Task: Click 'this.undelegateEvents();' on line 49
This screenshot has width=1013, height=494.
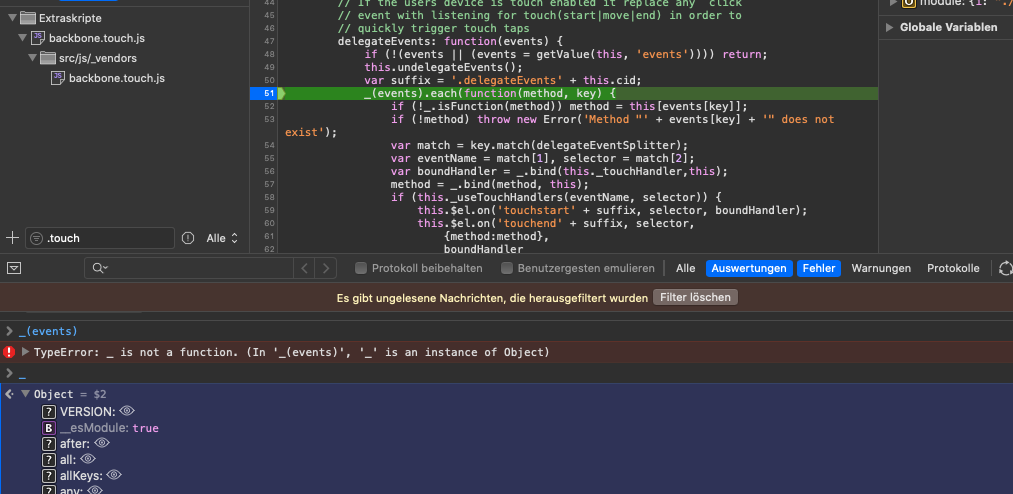Action: pos(443,67)
